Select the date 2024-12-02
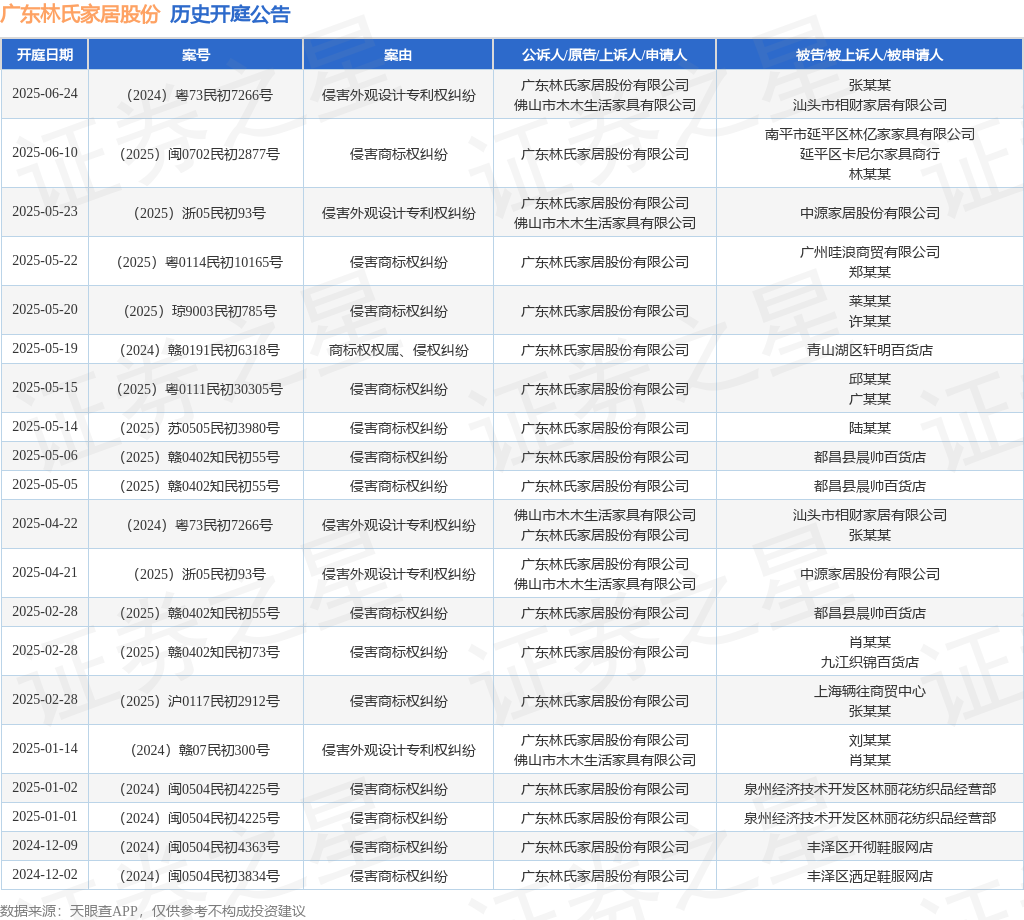 point(44,875)
